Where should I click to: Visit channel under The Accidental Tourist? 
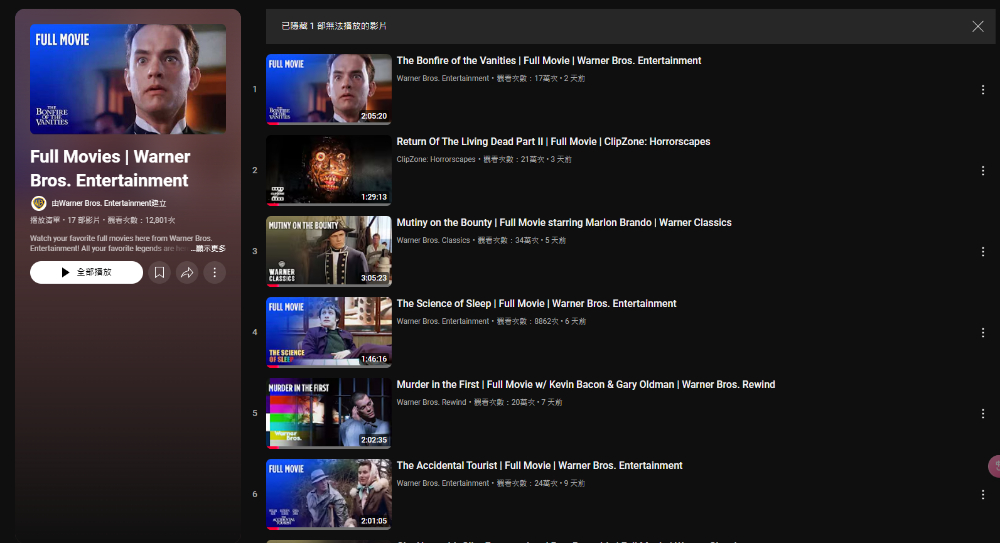(x=443, y=484)
